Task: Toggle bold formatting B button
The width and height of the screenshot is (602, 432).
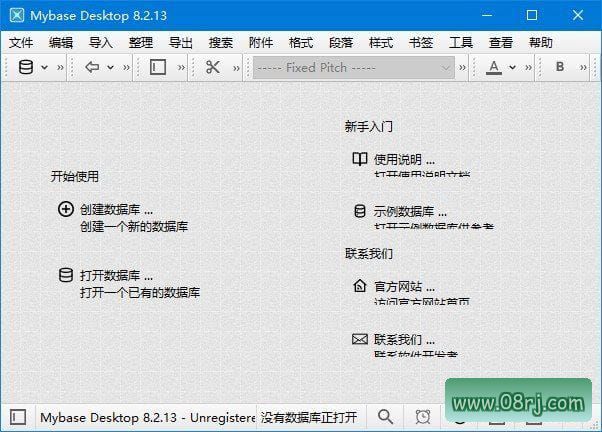Action: (560, 67)
